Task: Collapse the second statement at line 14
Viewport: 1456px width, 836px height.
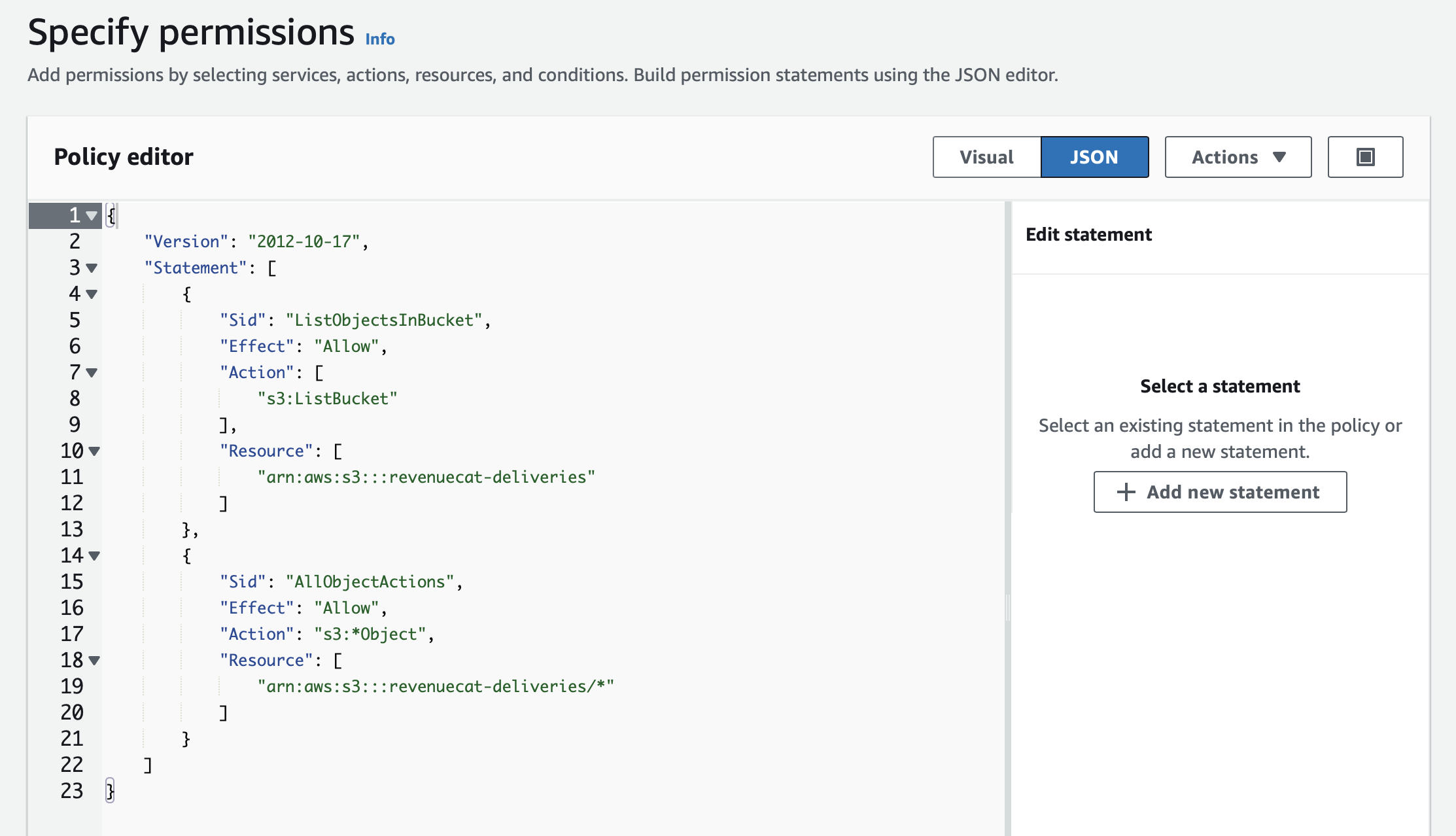Action: pos(94,555)
